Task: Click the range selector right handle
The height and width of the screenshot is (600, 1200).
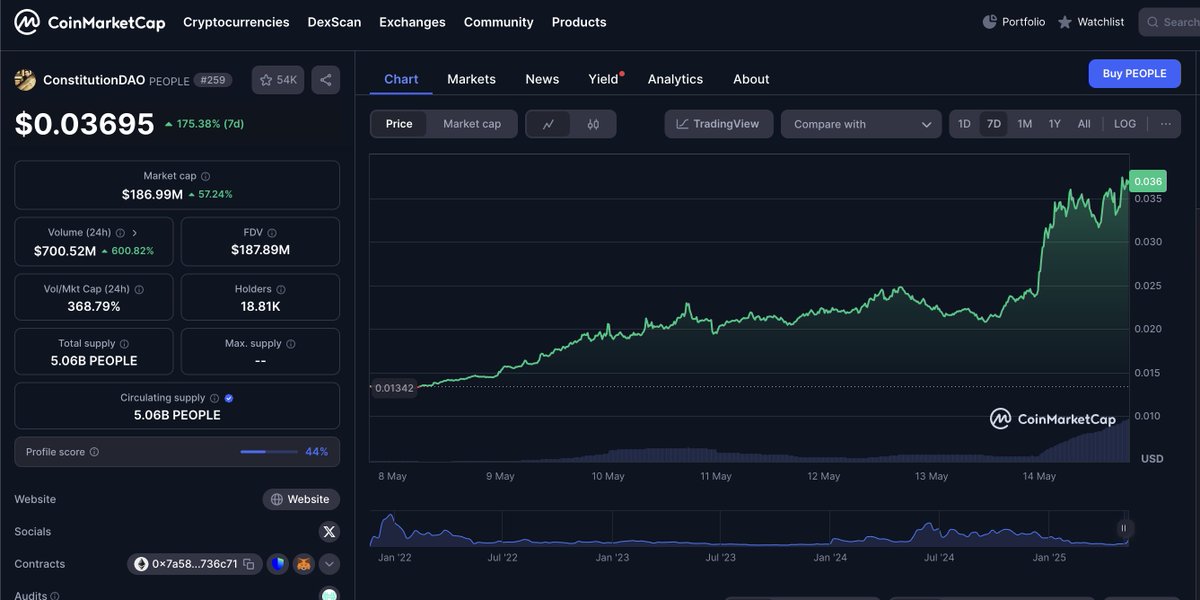Action: pos(1123,528)
